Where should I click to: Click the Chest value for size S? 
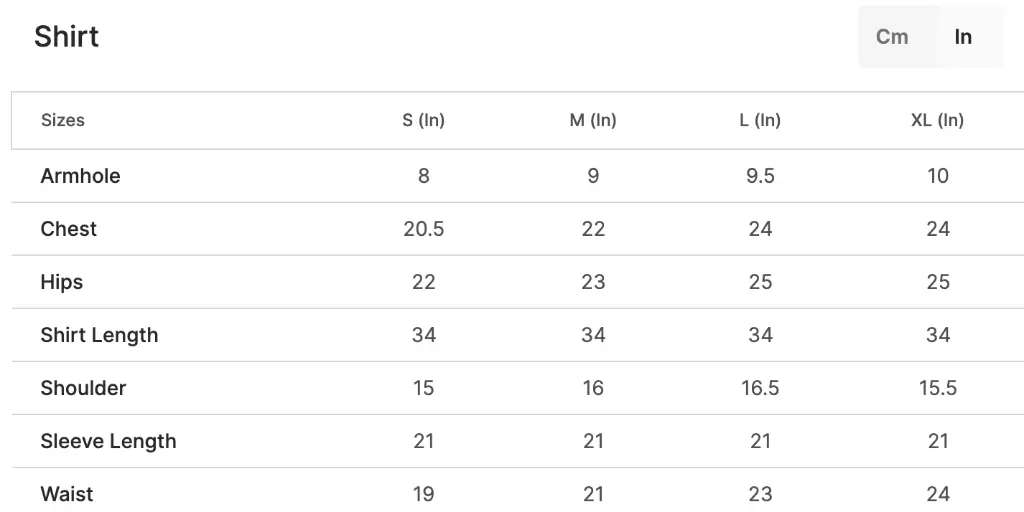(x=424, y=229)
